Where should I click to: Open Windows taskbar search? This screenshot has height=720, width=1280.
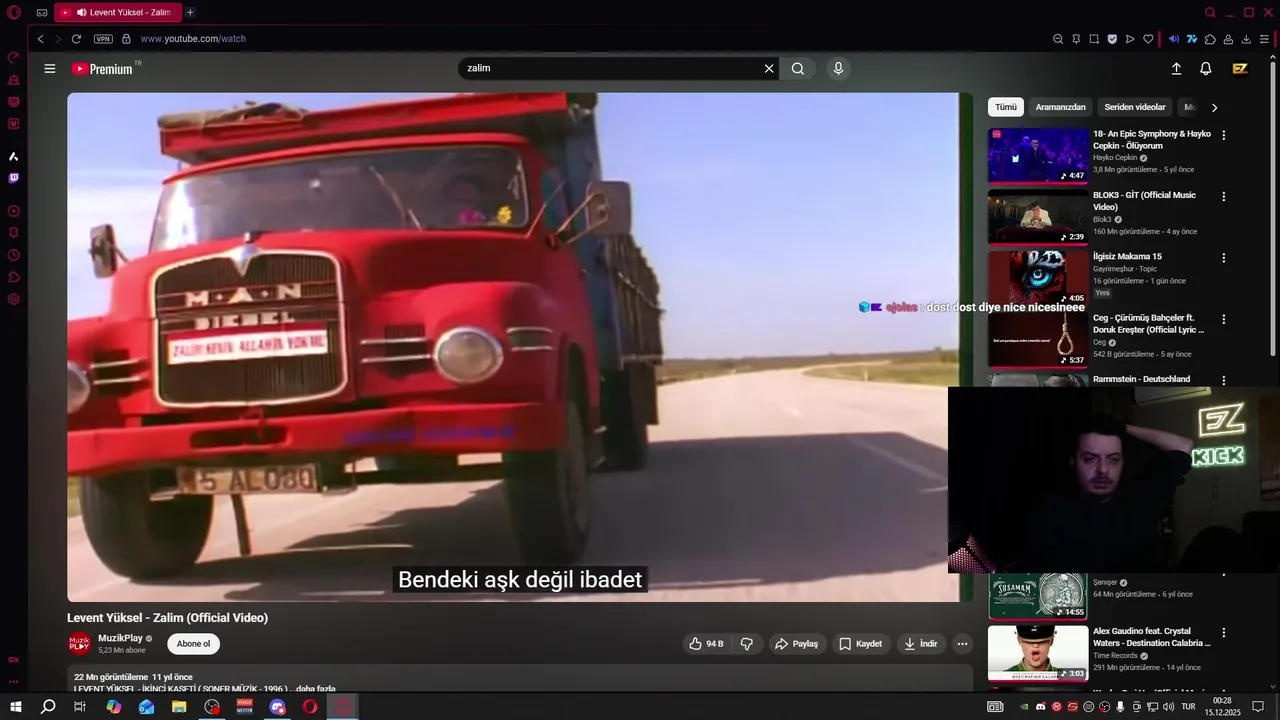48,707
